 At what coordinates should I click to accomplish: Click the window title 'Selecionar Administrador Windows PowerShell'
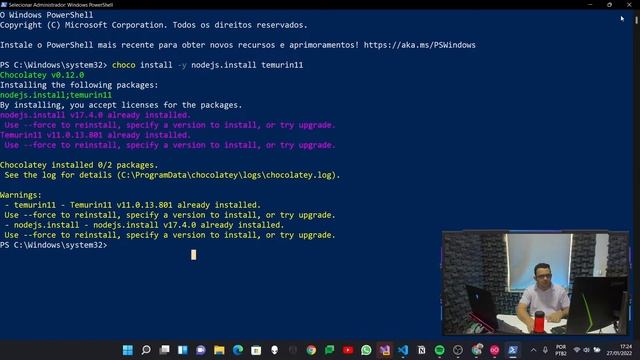click(x=61, y=5)
